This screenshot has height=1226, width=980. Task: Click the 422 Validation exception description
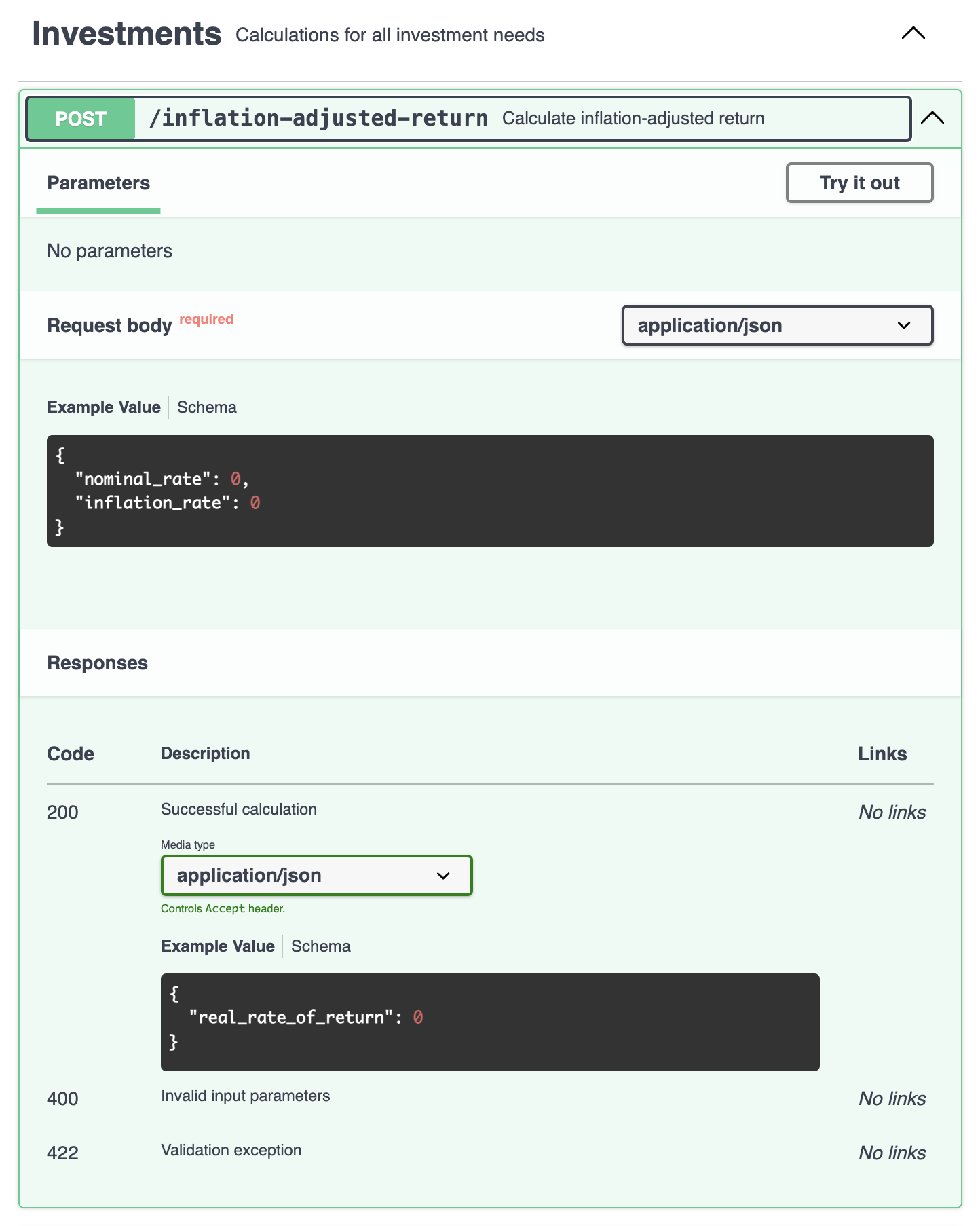231,1151
